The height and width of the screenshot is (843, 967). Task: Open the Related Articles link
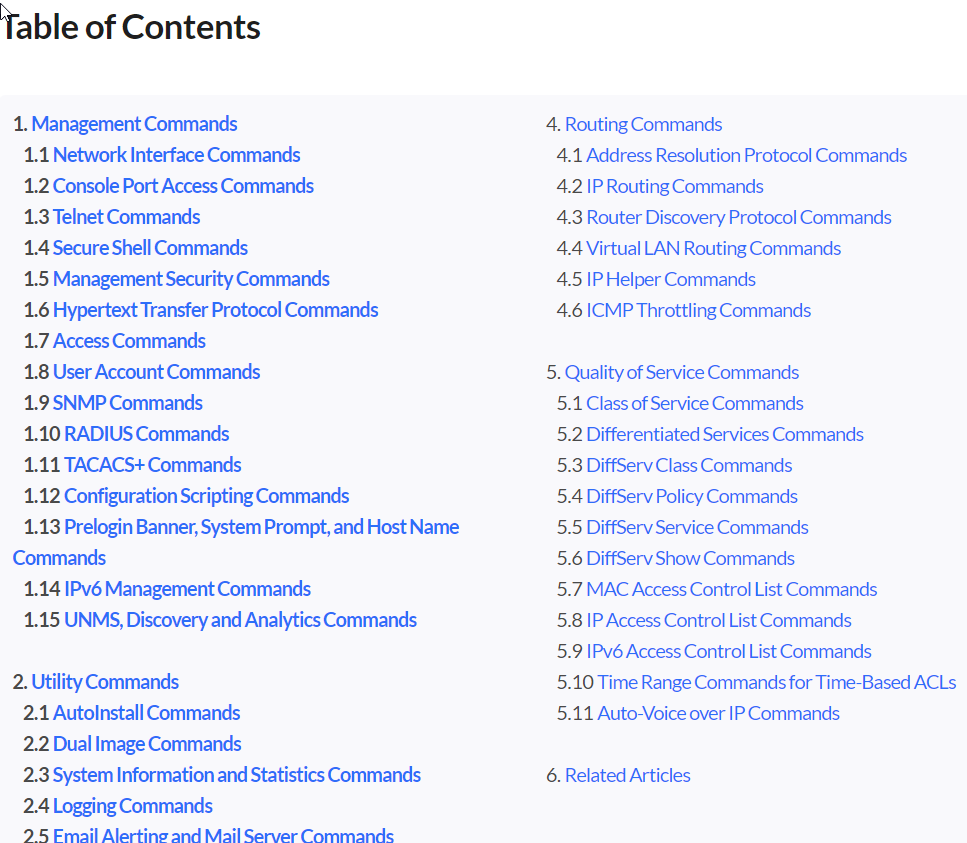[x=627, y=775]
